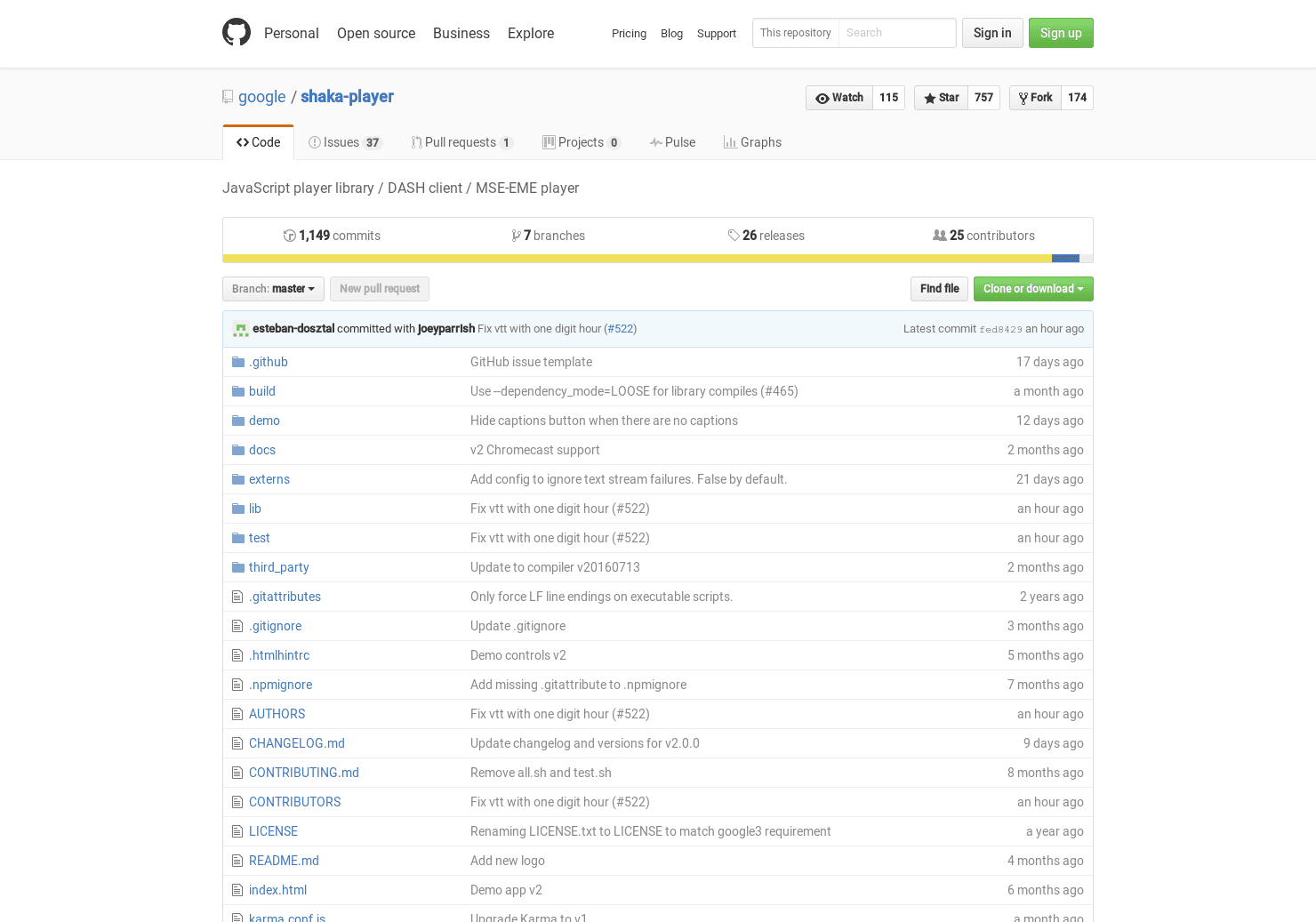Expand the Clone or download menu
The height and width of the screenshot is (922, 1316).
click(1032, 289)
